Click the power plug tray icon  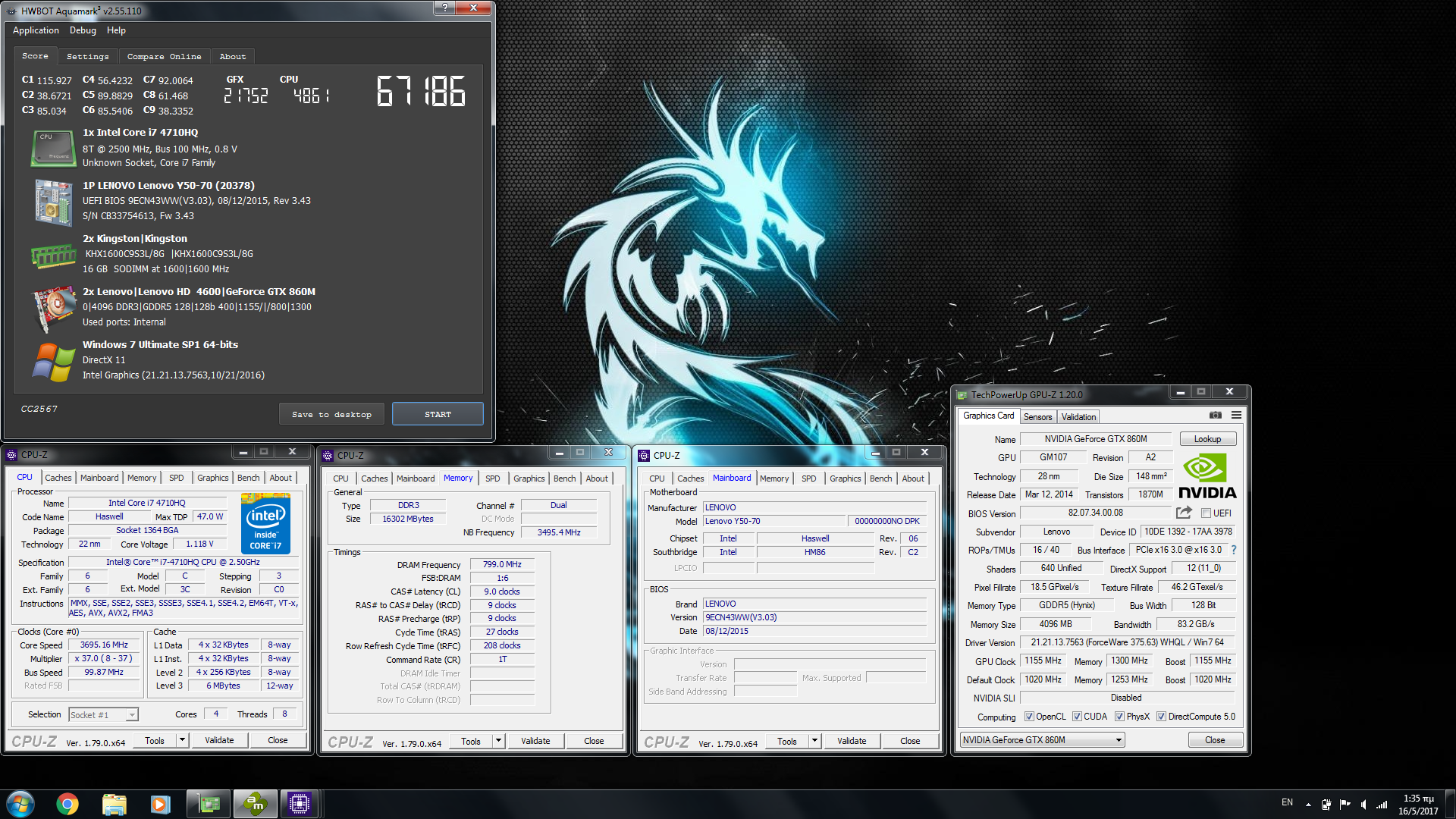click(x=1326, y=804)
